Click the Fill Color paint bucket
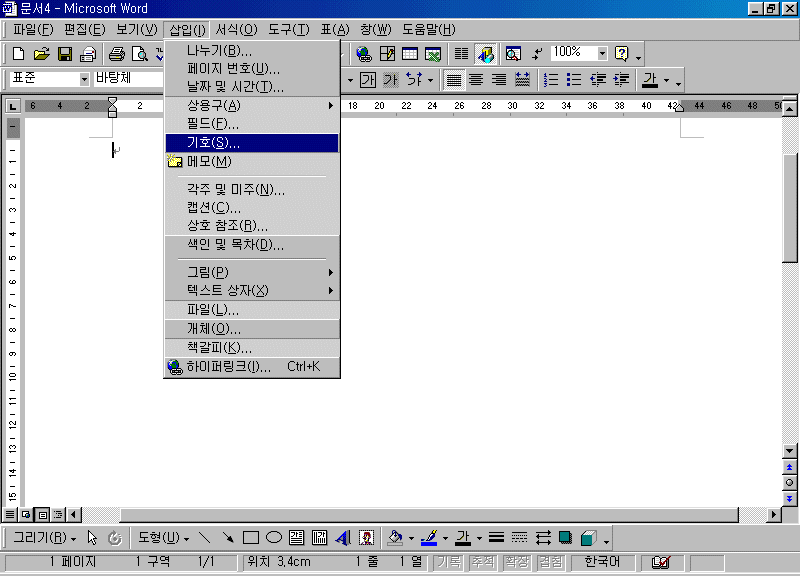 pos(395,538)
